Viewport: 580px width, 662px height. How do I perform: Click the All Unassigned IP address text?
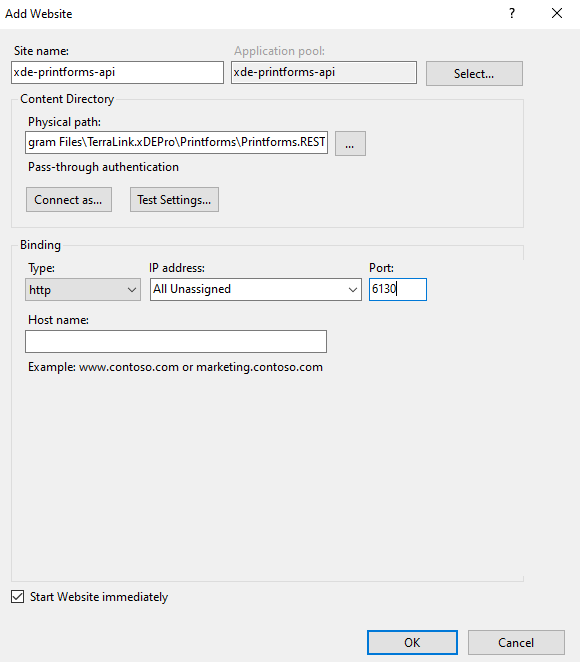point(192,289)
